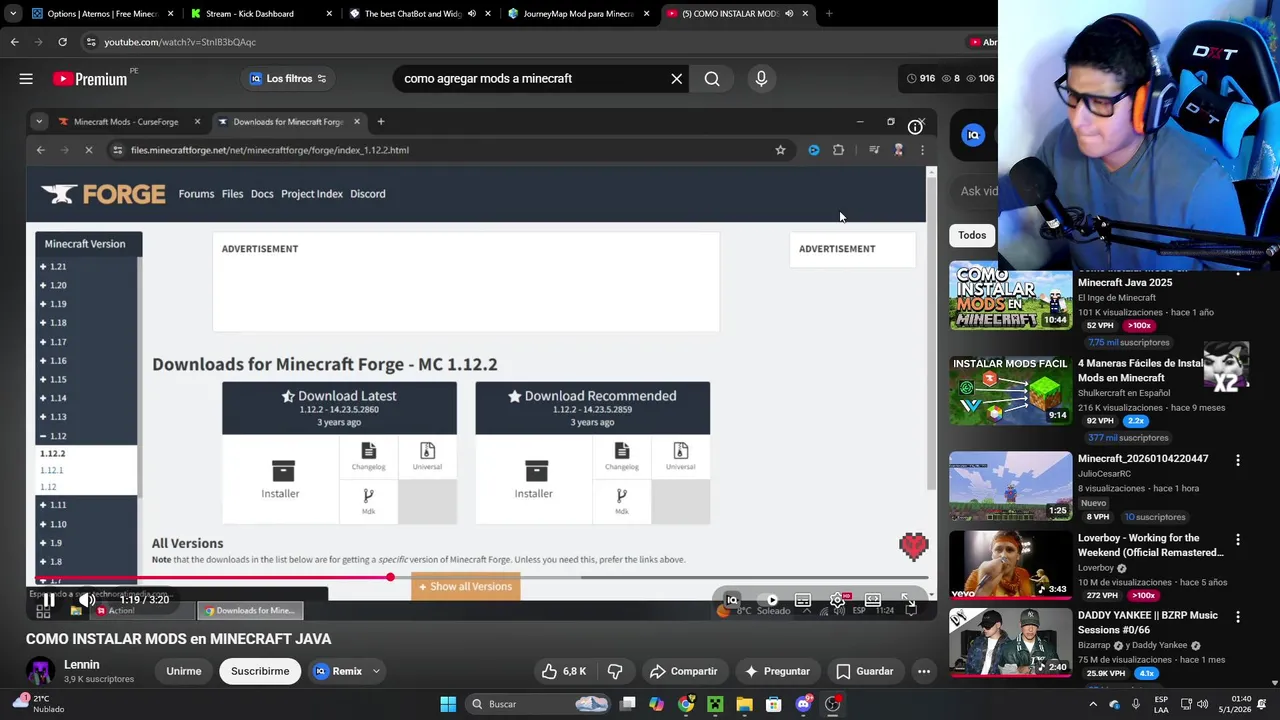Join the channel with Unirme
Image resolution: width=1280 pixels, height=720 pixels.
click(184, 671)
